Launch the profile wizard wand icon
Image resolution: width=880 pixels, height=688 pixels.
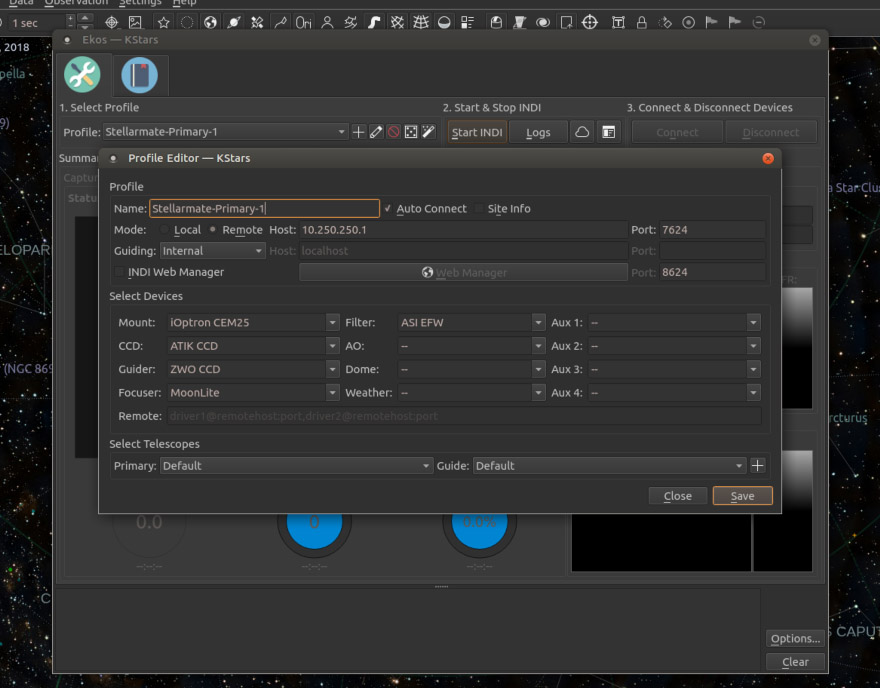click(428, 132)
